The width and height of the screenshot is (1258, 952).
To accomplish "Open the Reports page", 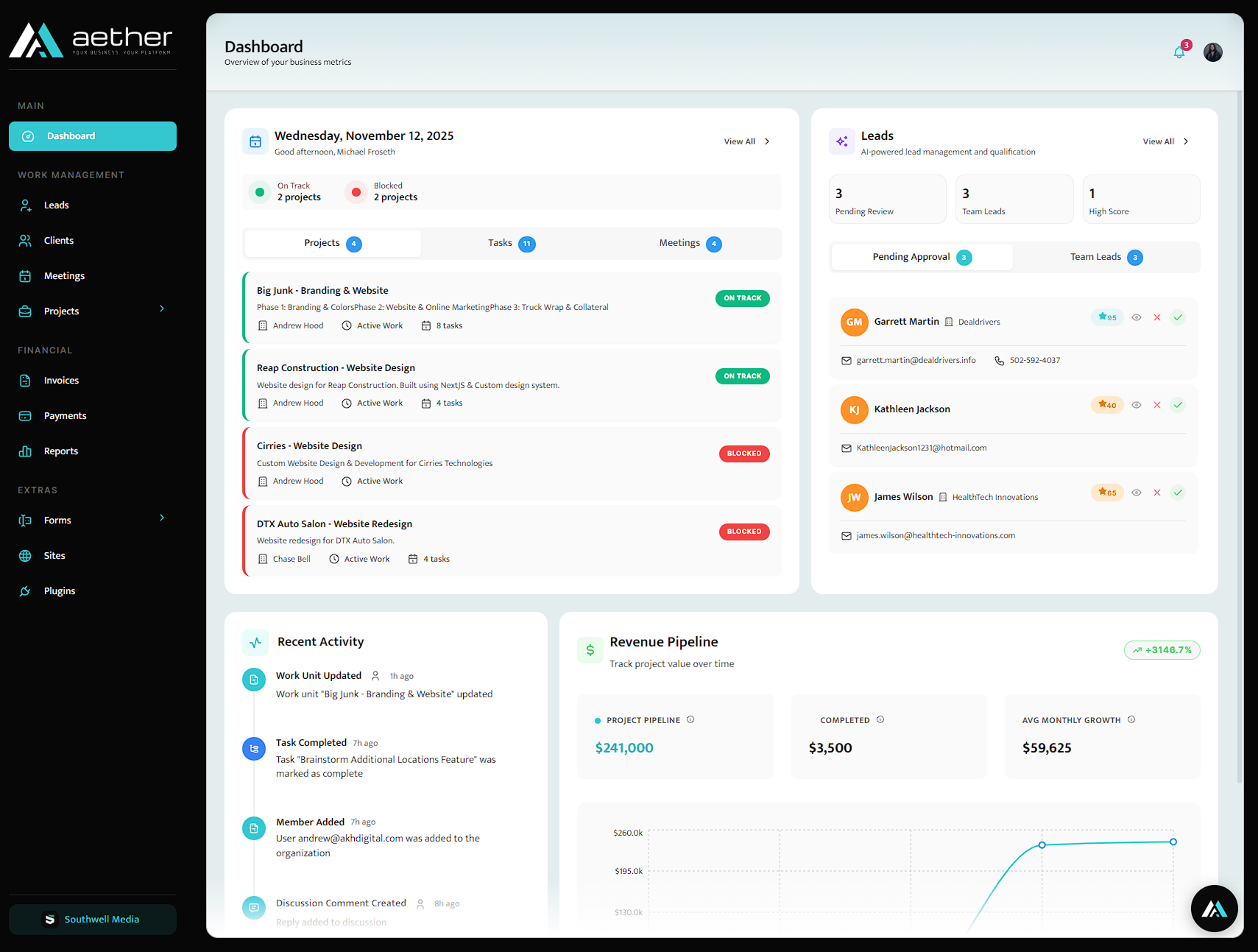I will (x=61, y=451).
